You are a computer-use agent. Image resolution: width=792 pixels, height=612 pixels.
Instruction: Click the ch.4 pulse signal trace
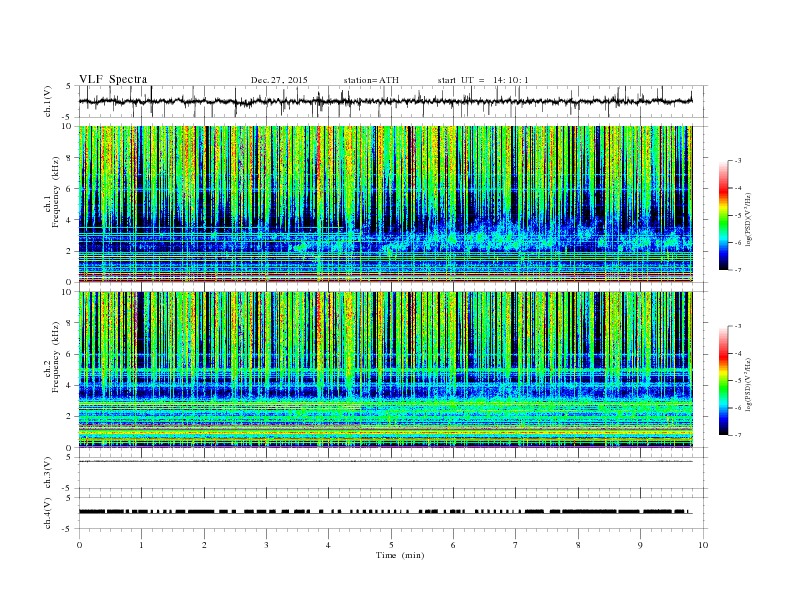click(385, 512)
